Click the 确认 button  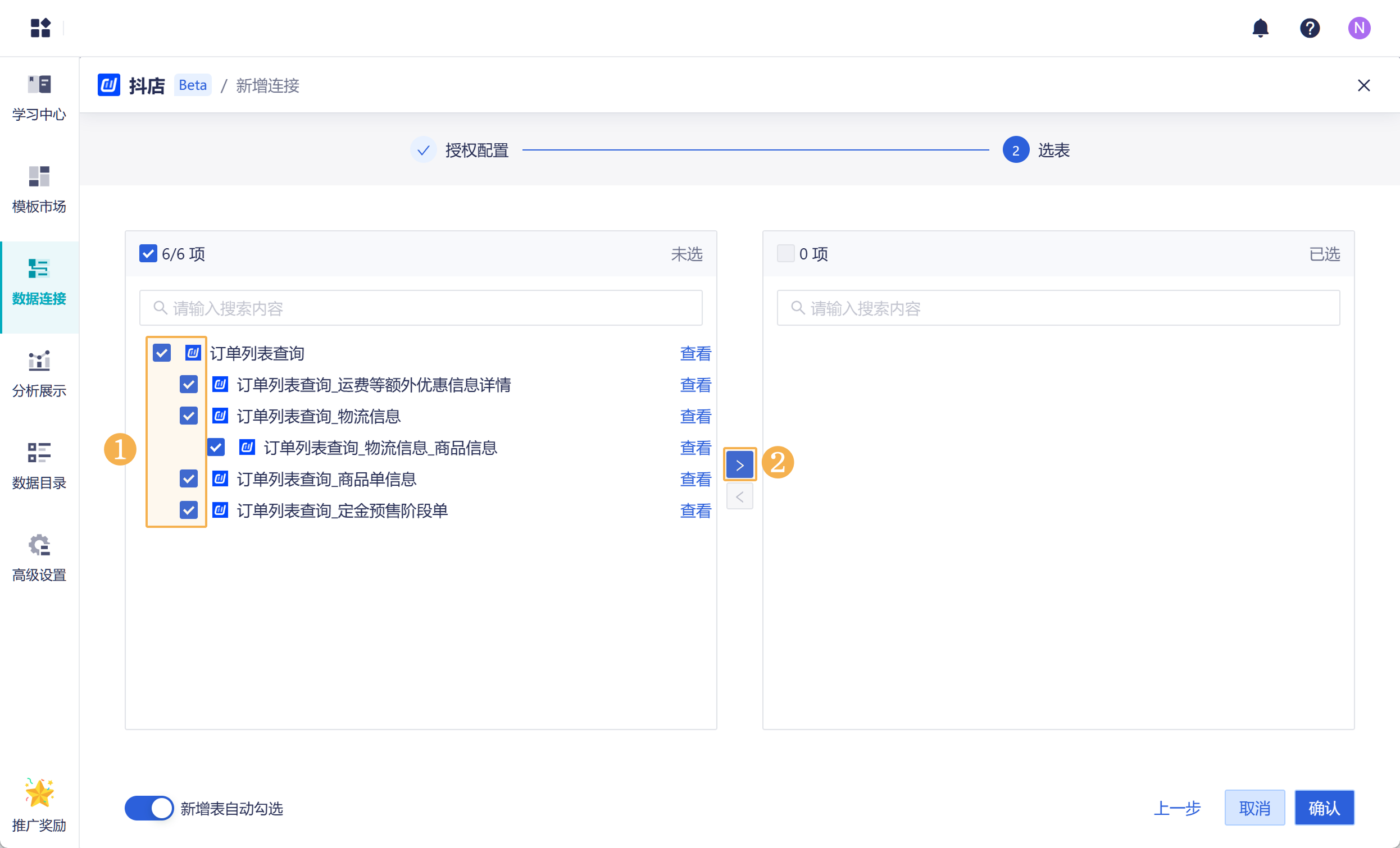pos(1323,808)
